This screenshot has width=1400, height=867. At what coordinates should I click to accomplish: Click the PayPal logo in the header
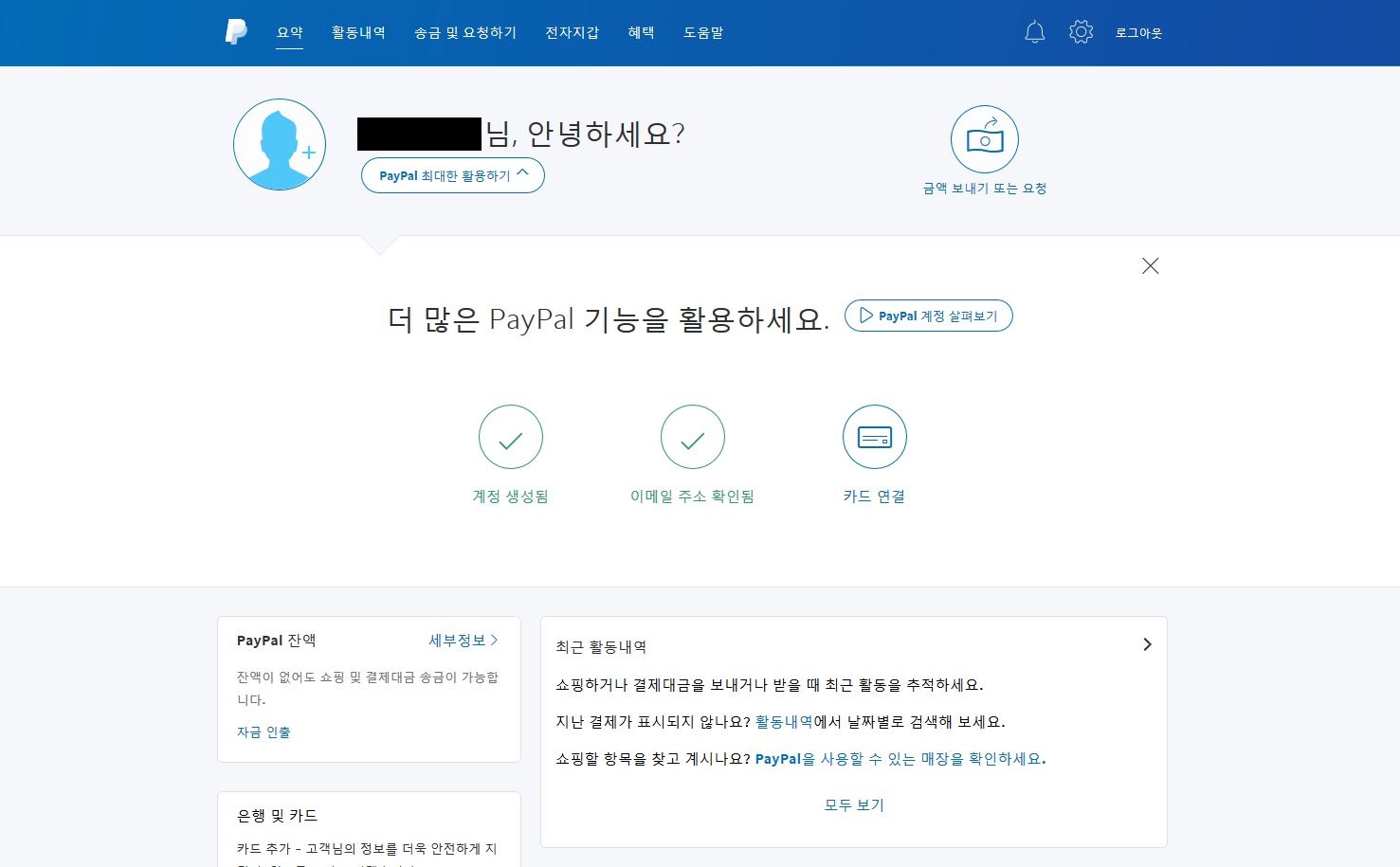[236, 32]
